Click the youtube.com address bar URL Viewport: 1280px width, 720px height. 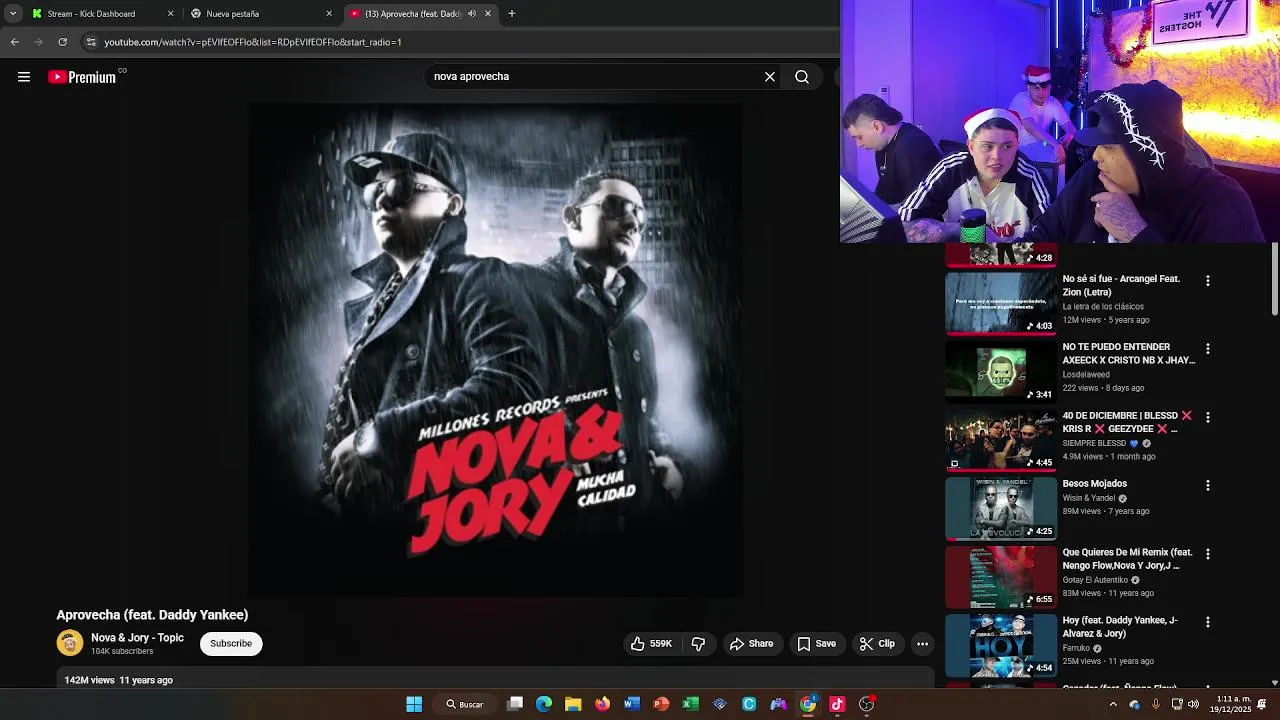click(x=253, y=42)
